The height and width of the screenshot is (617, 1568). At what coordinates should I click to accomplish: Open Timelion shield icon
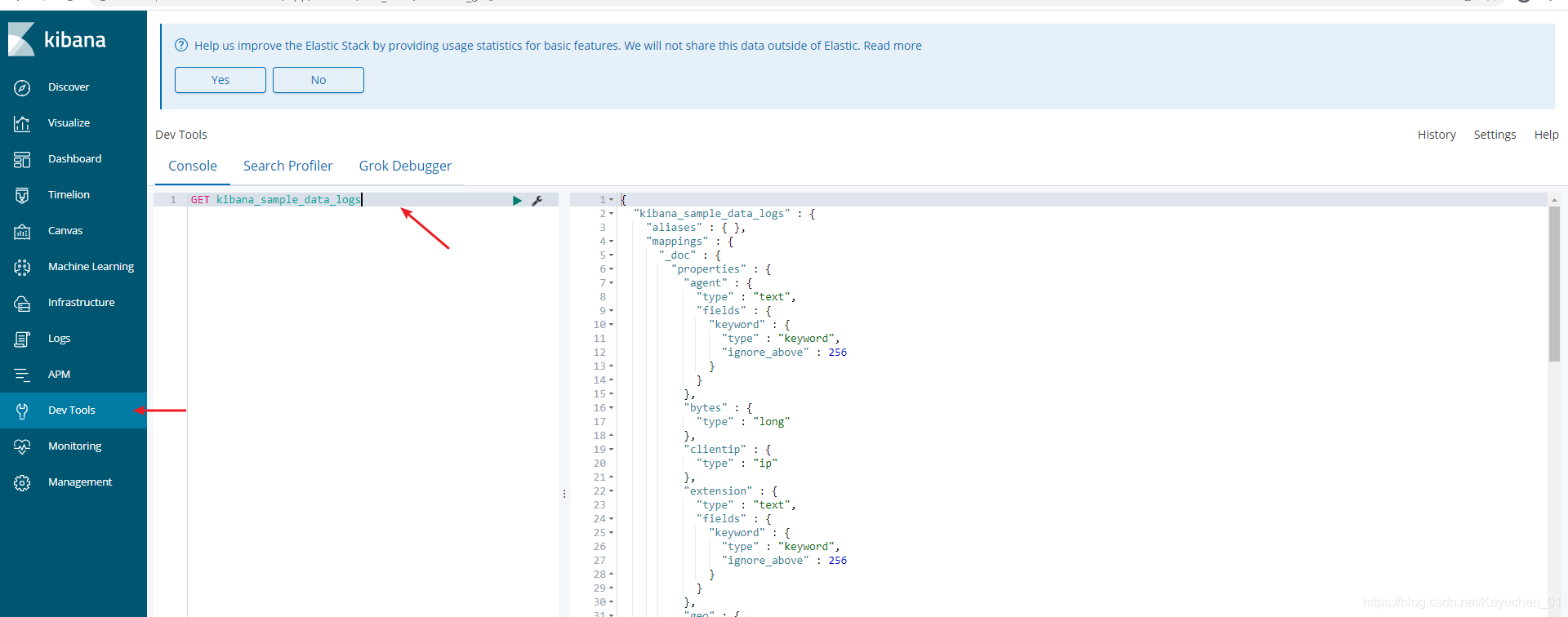coord(22,195)
